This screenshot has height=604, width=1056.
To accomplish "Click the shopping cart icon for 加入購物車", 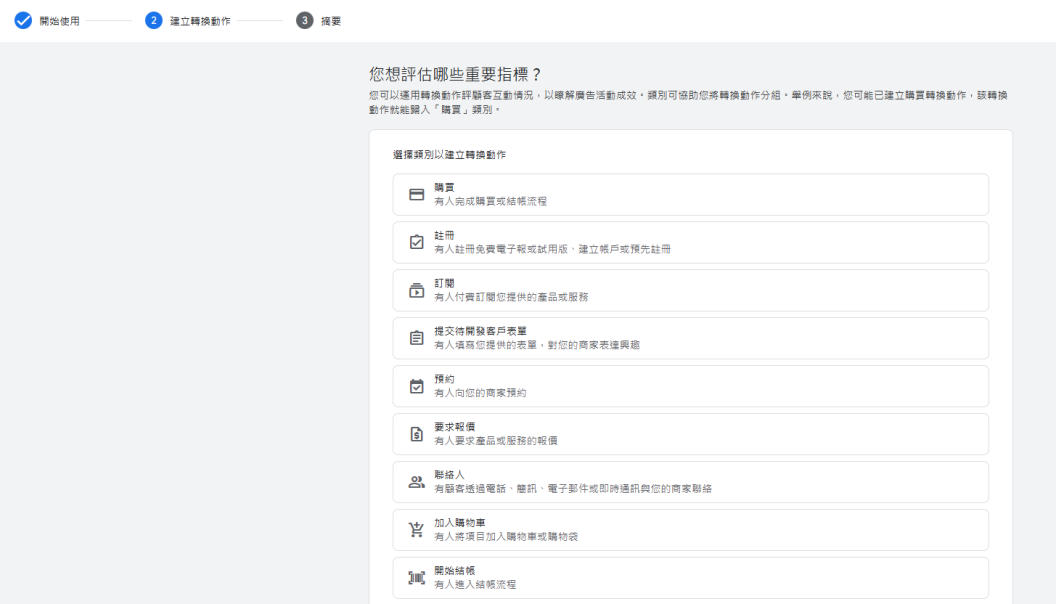I will [x=417, y=530].
